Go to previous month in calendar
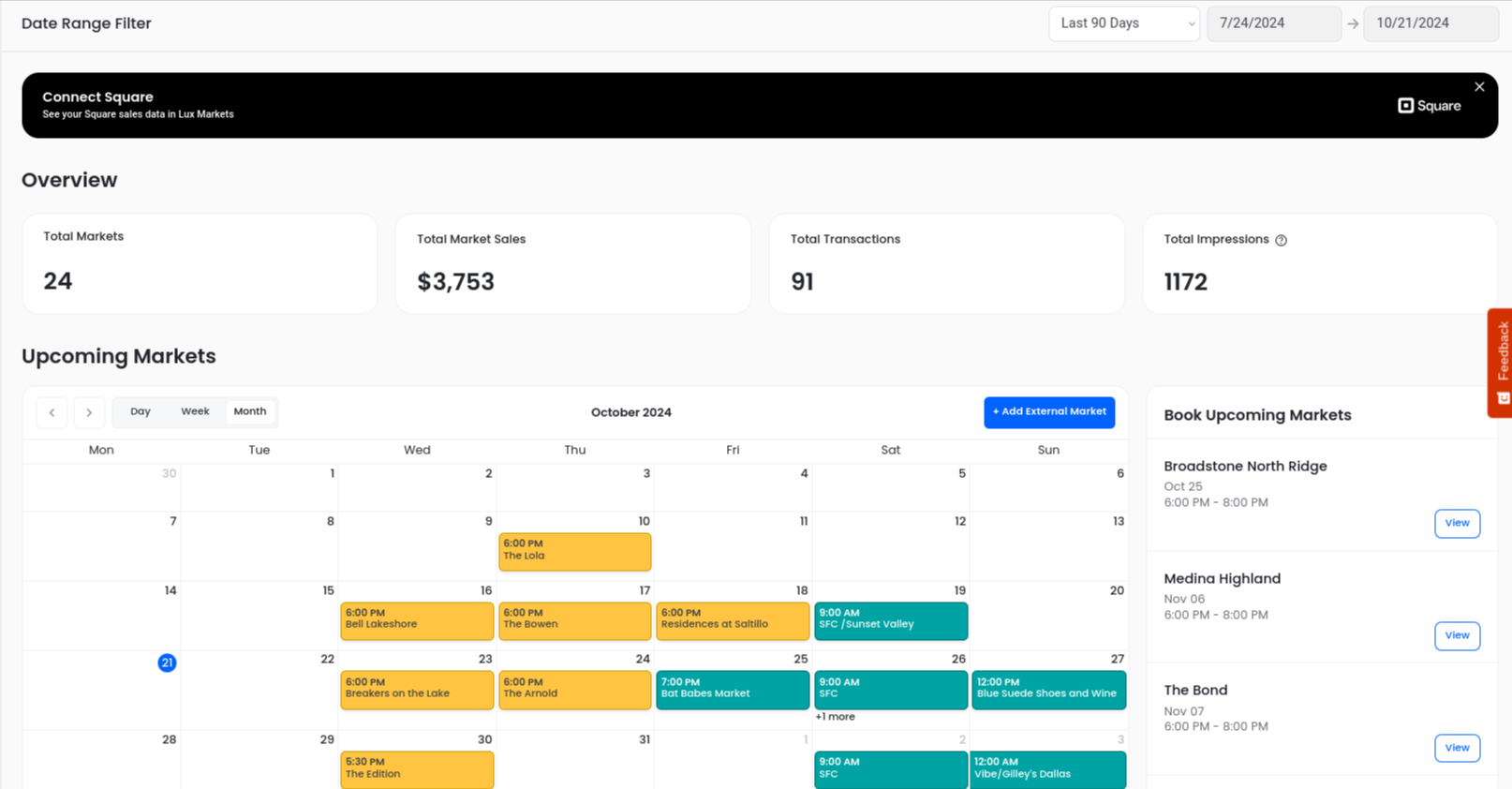The width and height of the screenshot is (1512, 789). coord(52,412)
